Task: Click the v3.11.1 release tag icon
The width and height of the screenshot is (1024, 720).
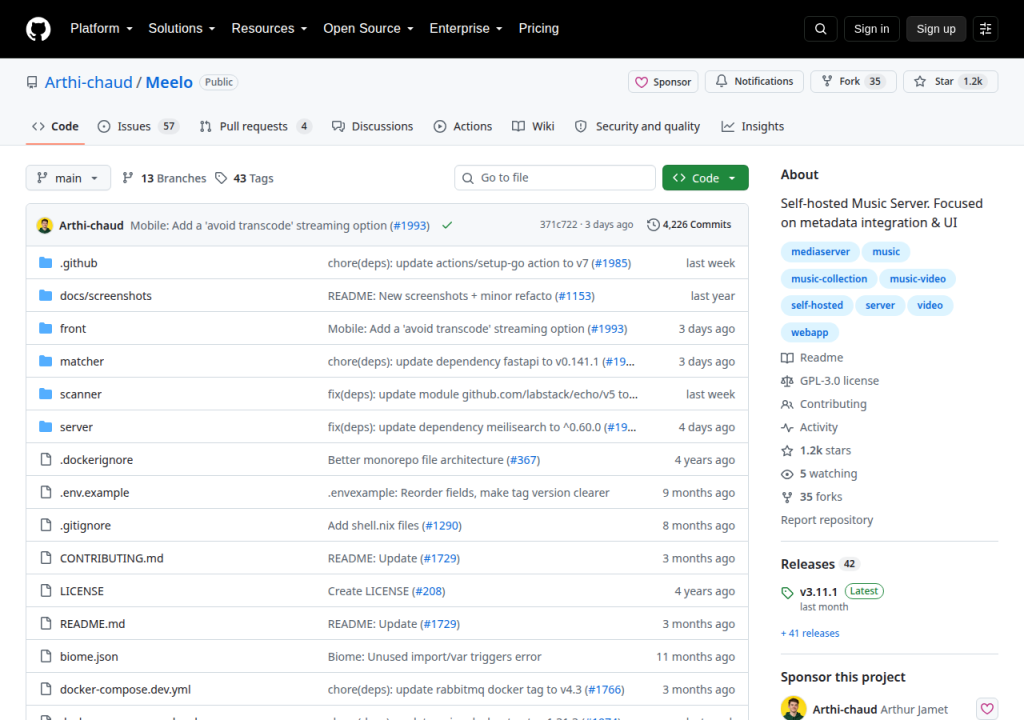Action: pos(787,593)
